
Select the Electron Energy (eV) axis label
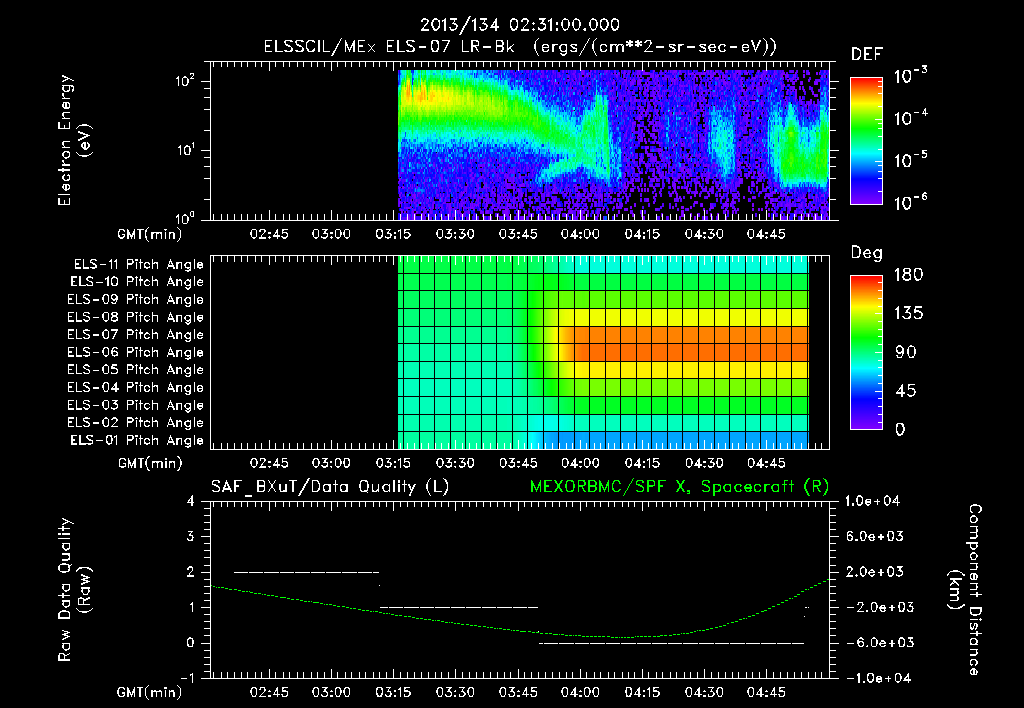[x=74, y=140]
